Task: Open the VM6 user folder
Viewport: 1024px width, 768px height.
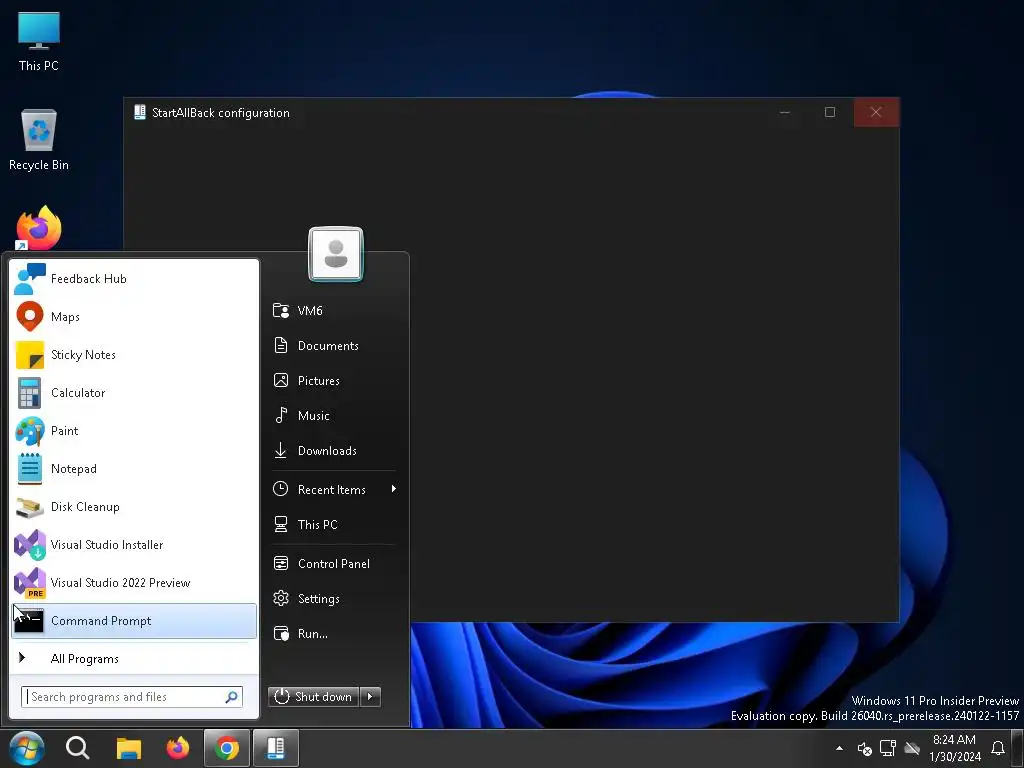Action: [333, 310]
